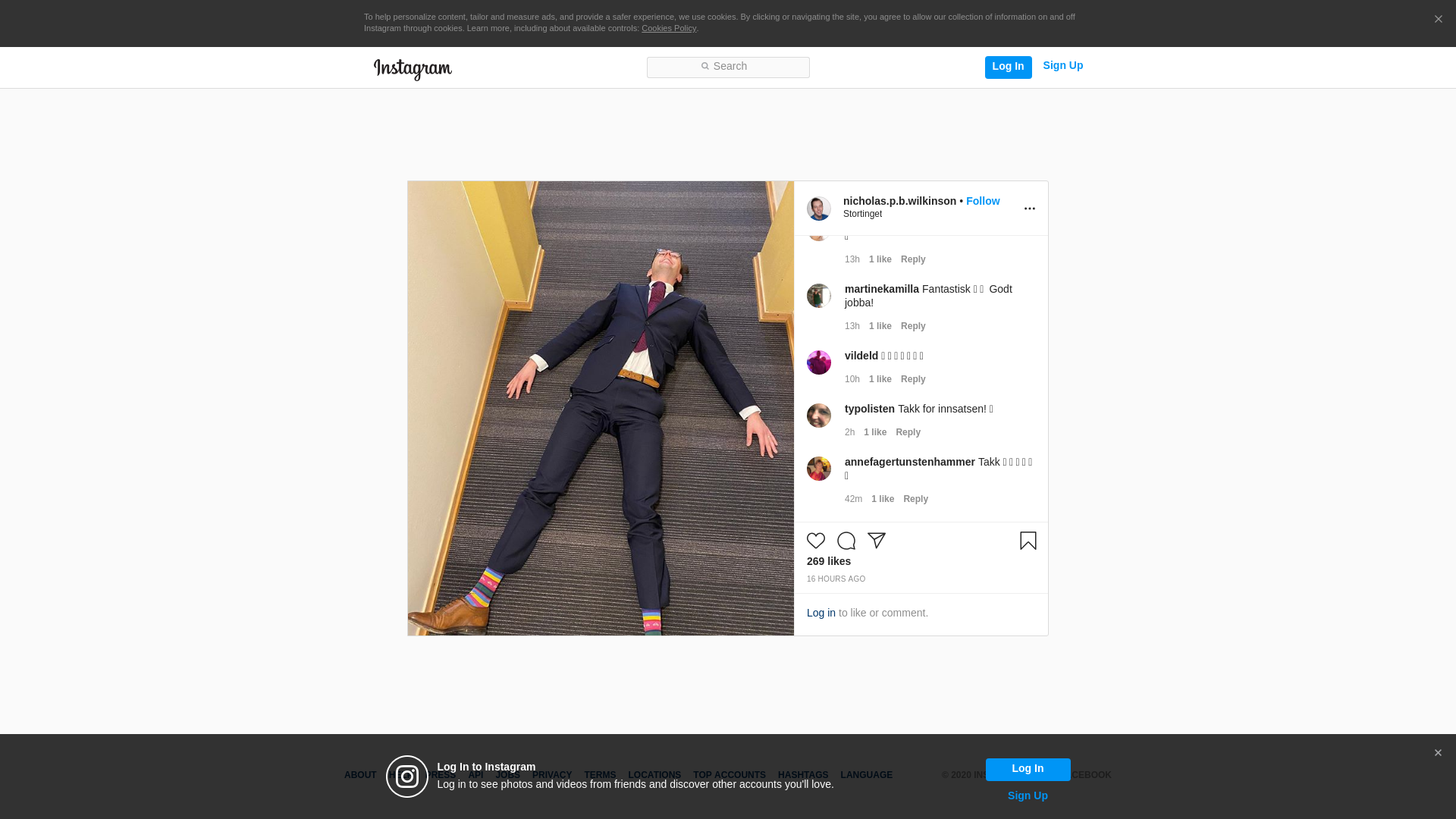Screen dimensions: 1456x819
Task: Open the LANGUAGE footer selector
Action: point(866,775)
